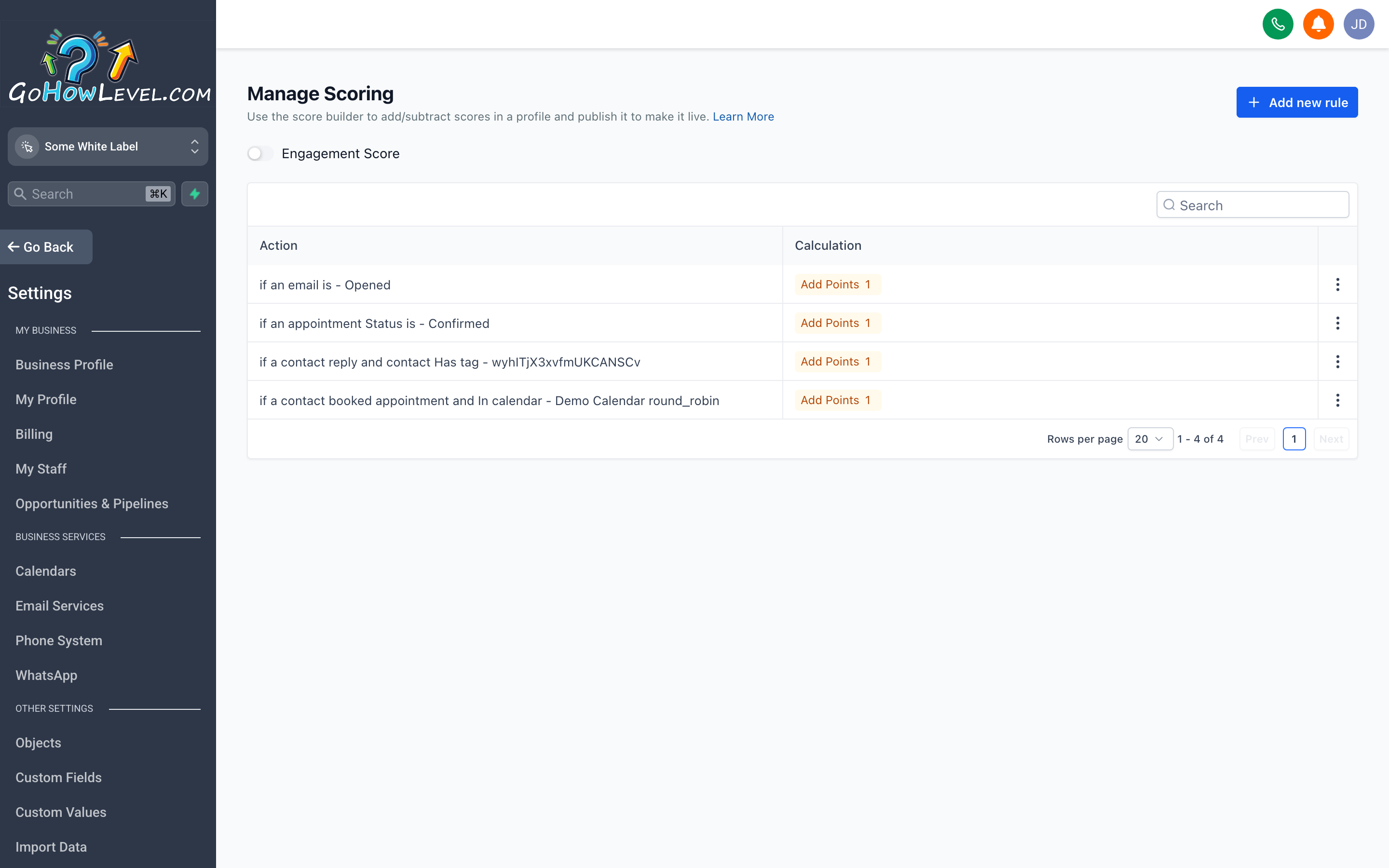Open Custom Values settings
Image resolution: width=1389 pixels, height=868 pixels.
tap(61, 813)
